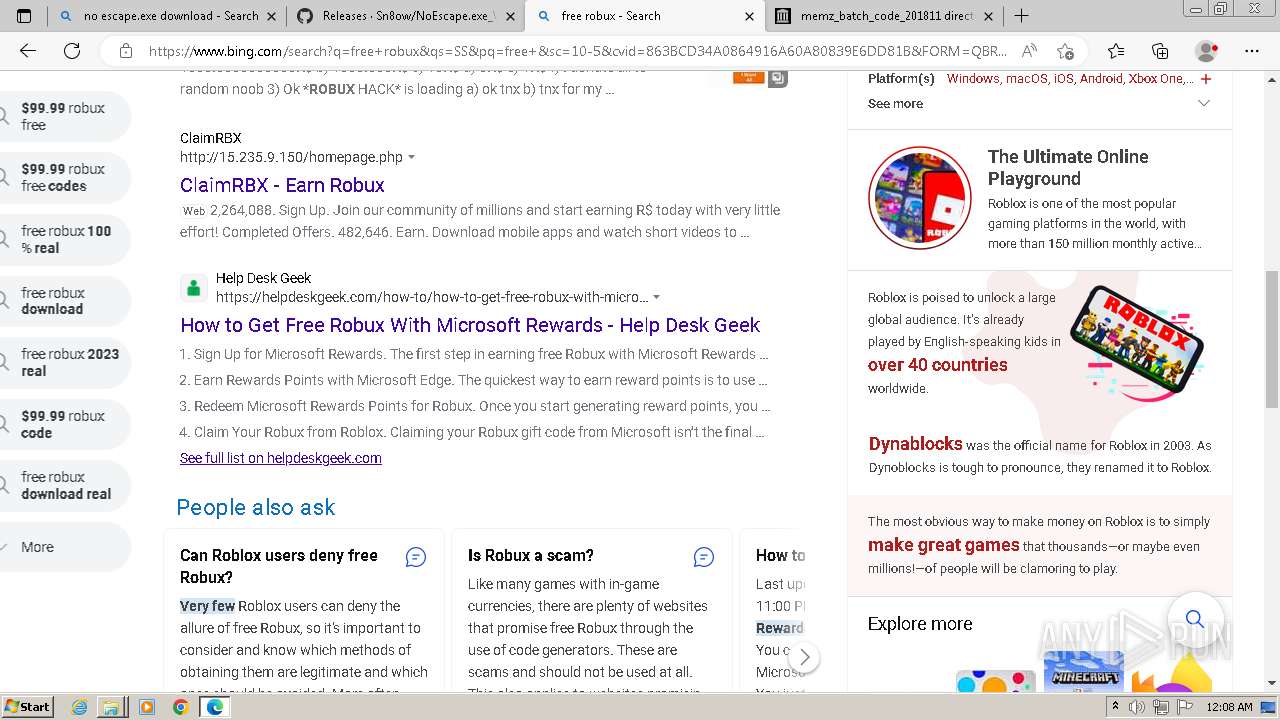Click http://15.235.9.150/homepage.php URL text

pos(291,157)
